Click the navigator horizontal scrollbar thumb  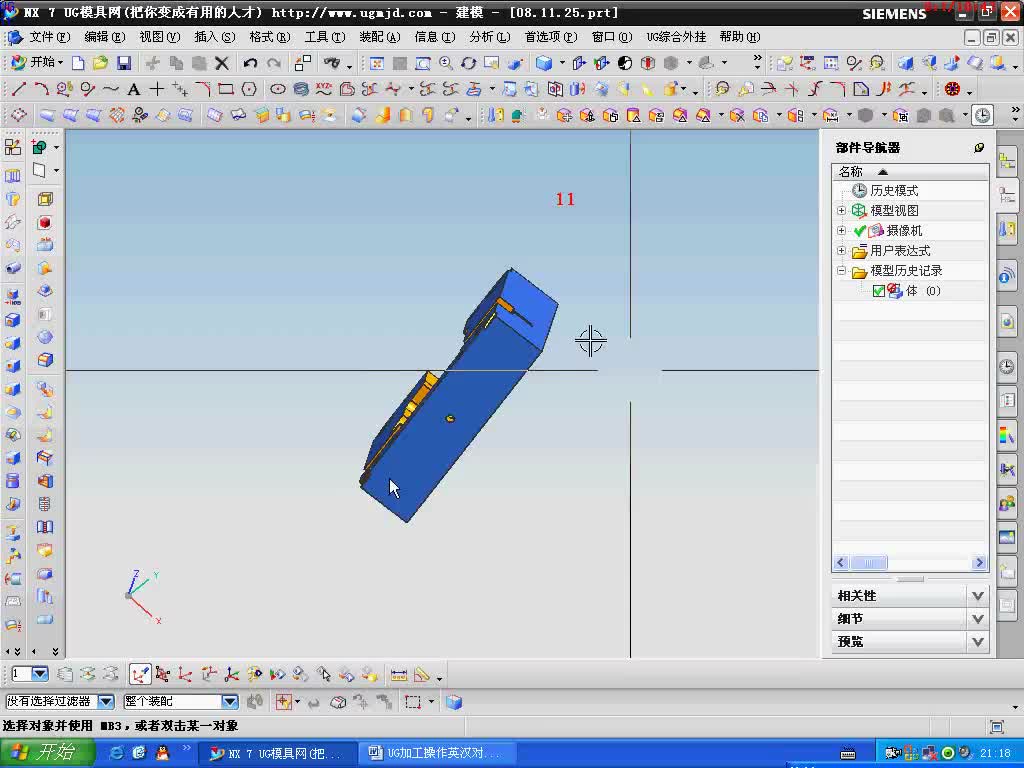(868, 563)
